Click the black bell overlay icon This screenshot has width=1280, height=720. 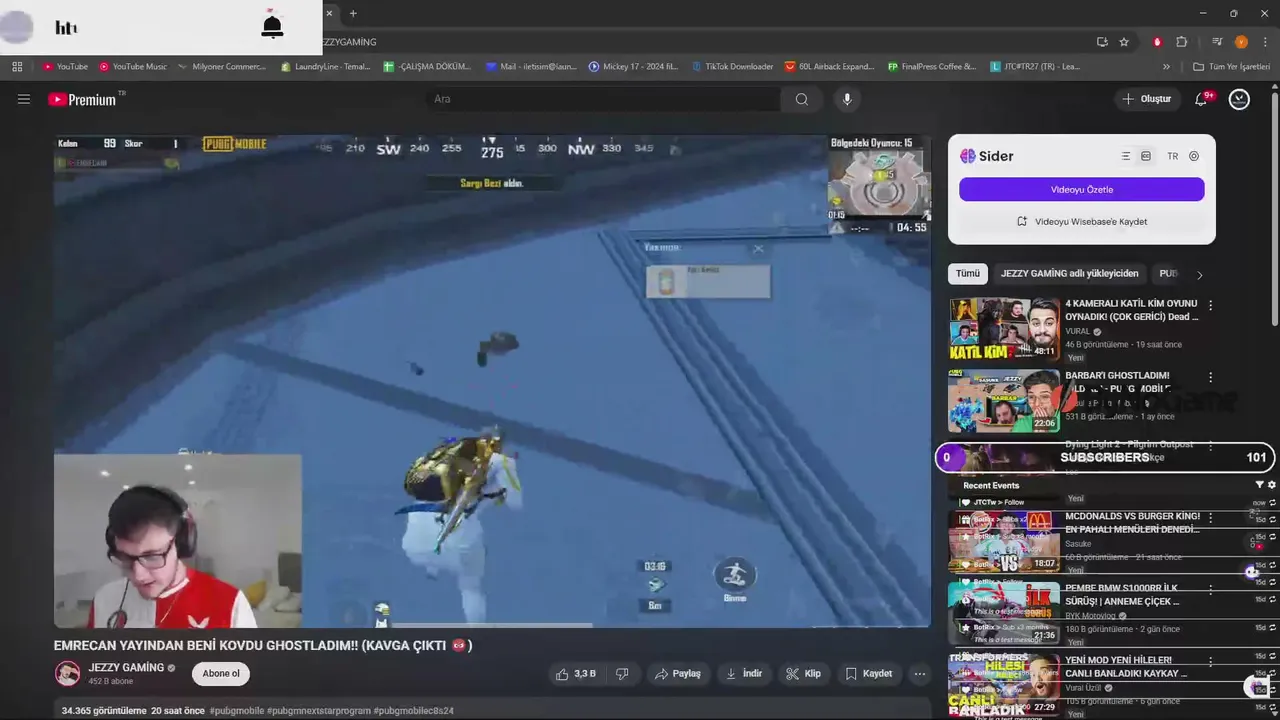(272, 26)
